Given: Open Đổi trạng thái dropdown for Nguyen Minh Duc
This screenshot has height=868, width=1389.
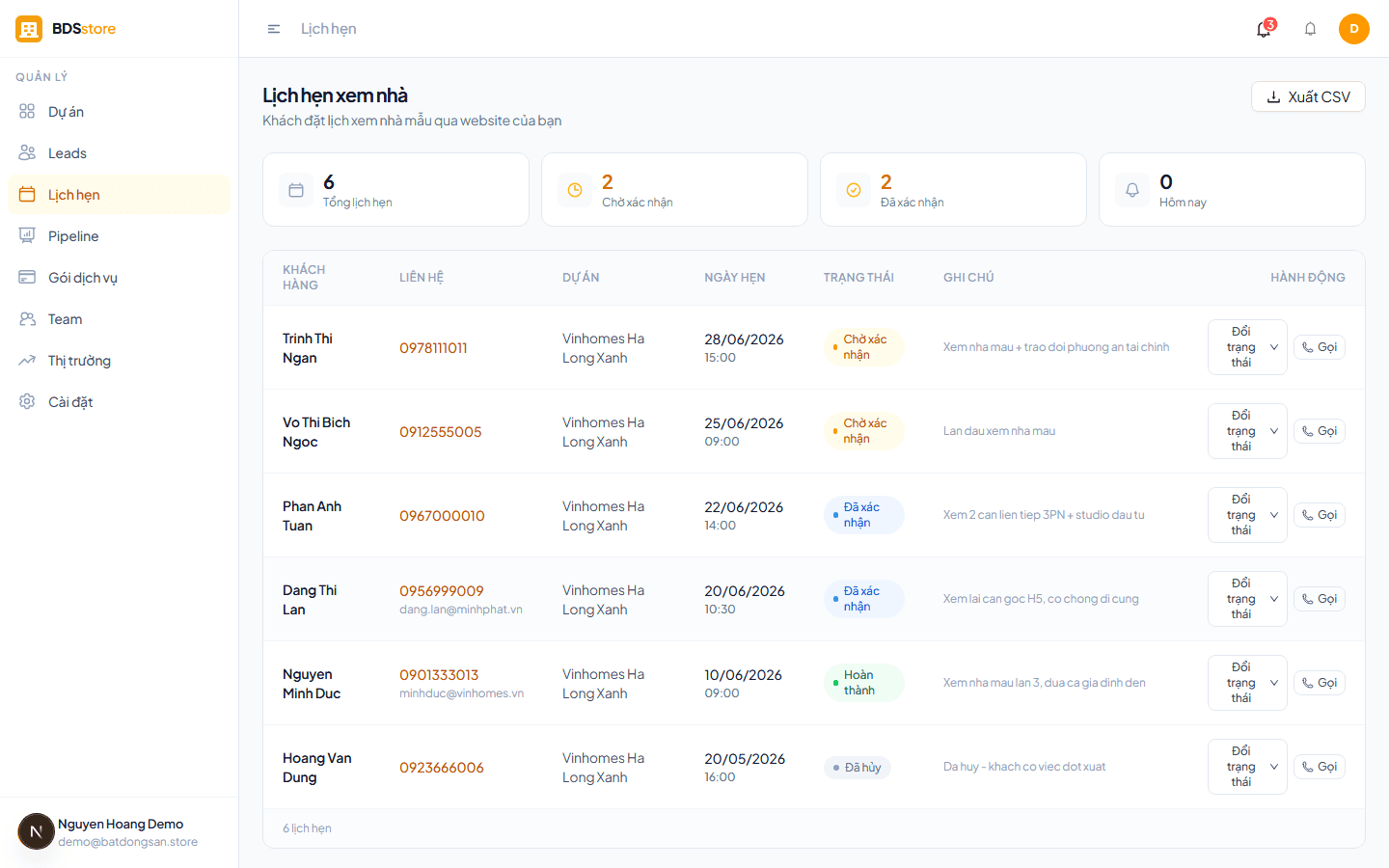Looking at the screenshot, I should 1247,683.
